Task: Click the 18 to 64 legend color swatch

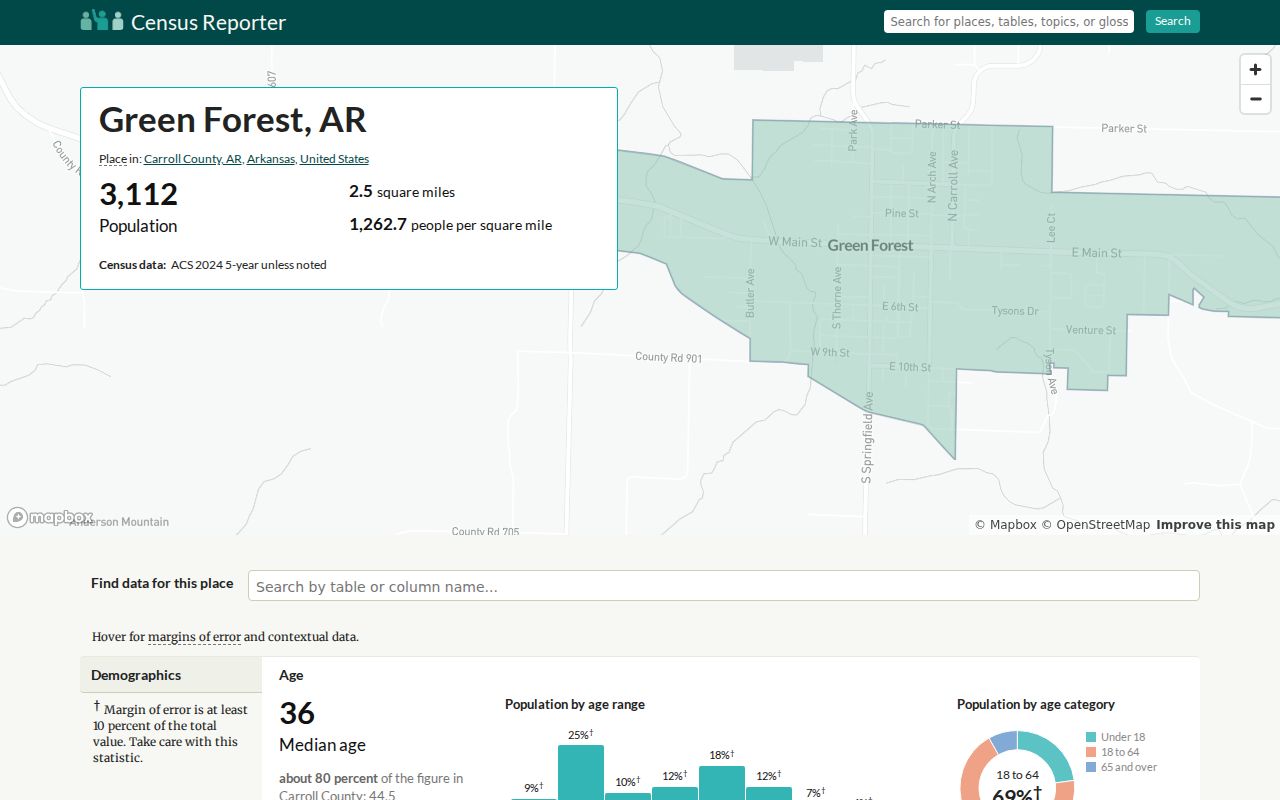Action: [x=1091, y=752]
